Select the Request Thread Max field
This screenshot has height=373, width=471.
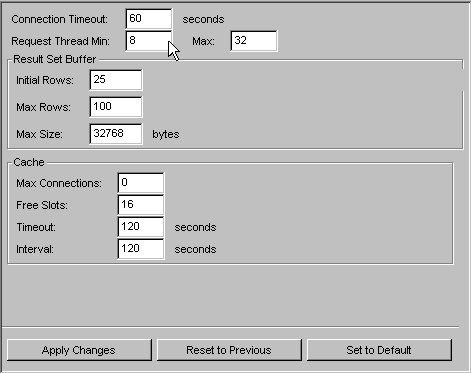(254, 41)
